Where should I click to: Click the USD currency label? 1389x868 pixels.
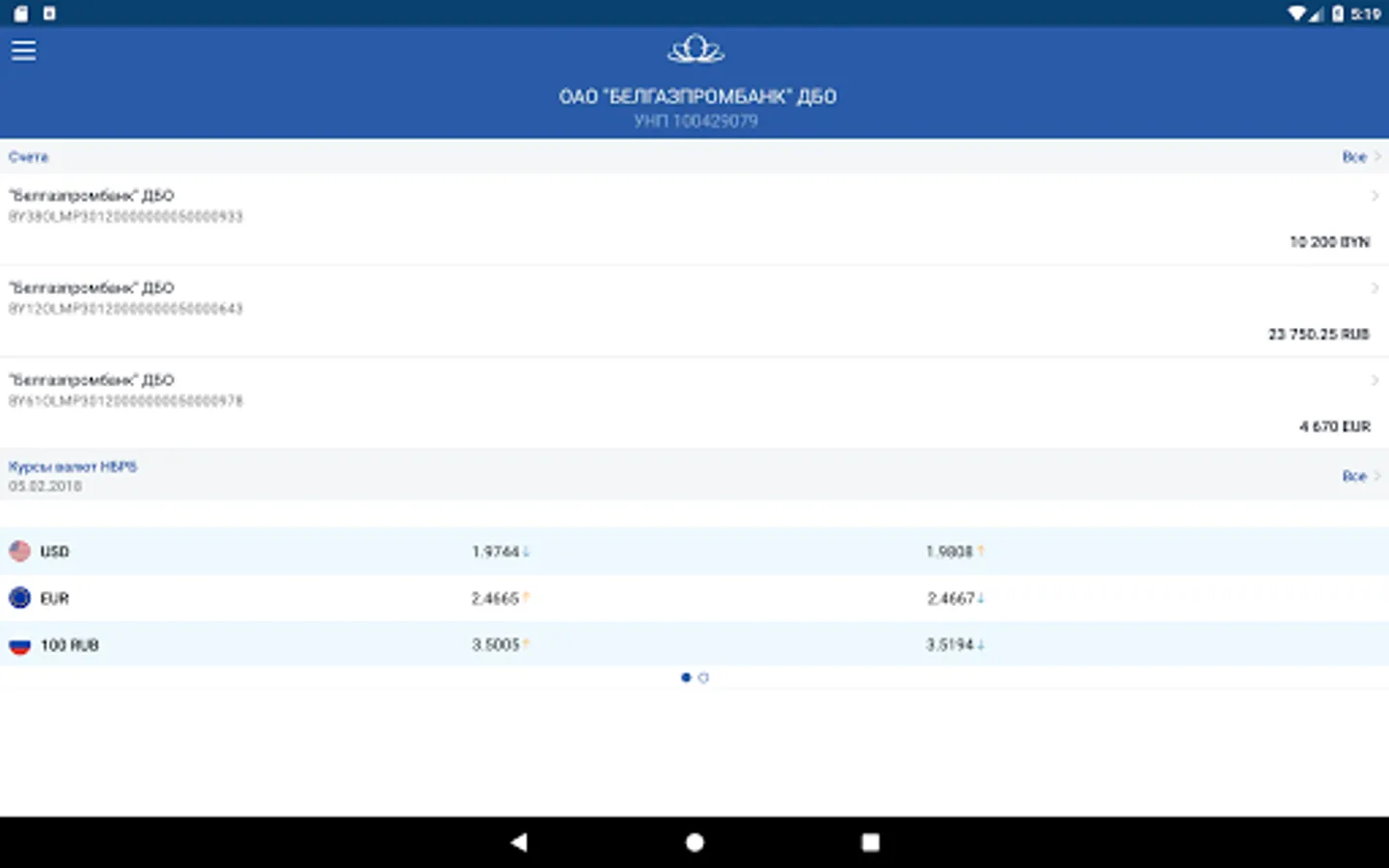[x=54, y=552]
